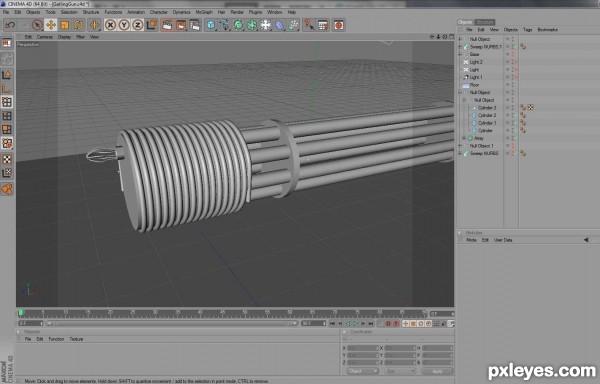Open the MoGraph menu
The image size is (600, 384).
pos(204,12)
